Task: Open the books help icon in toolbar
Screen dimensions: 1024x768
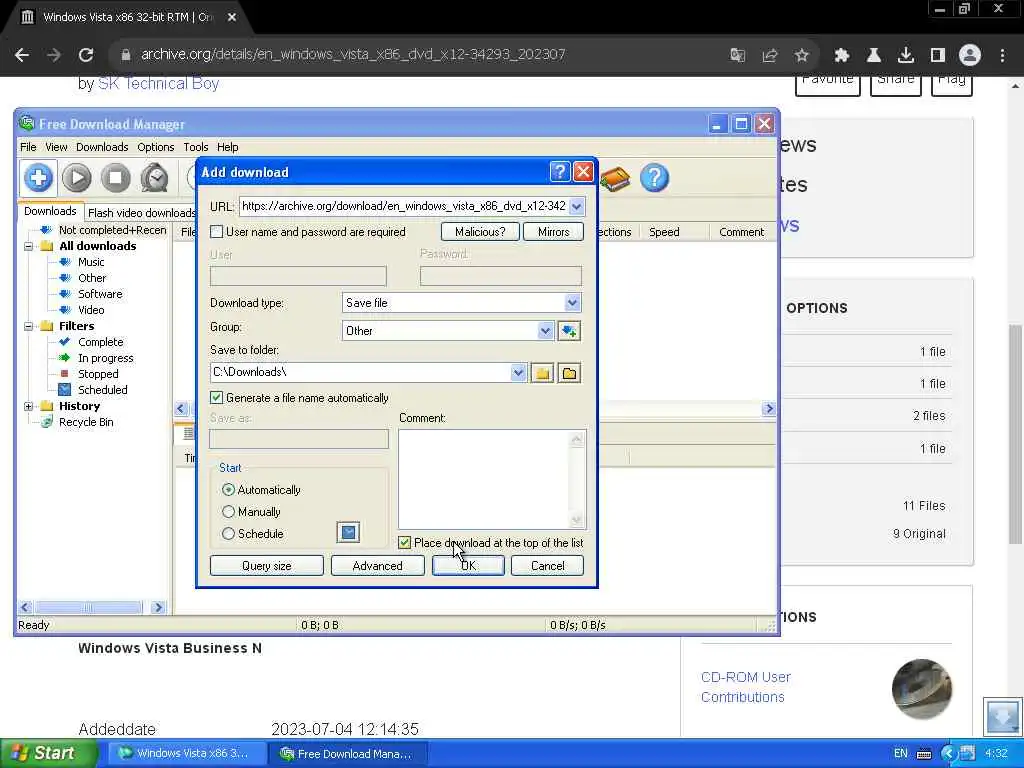Action: (x=615, y=178)
